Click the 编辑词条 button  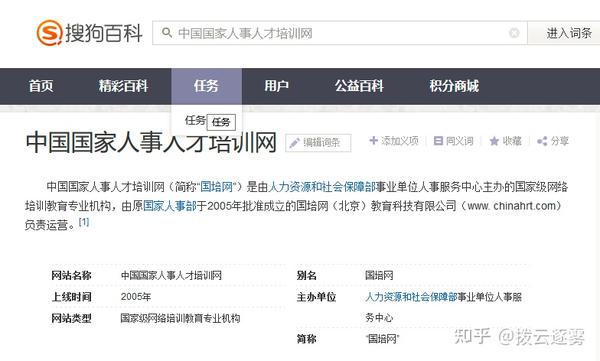click(318, 143)
